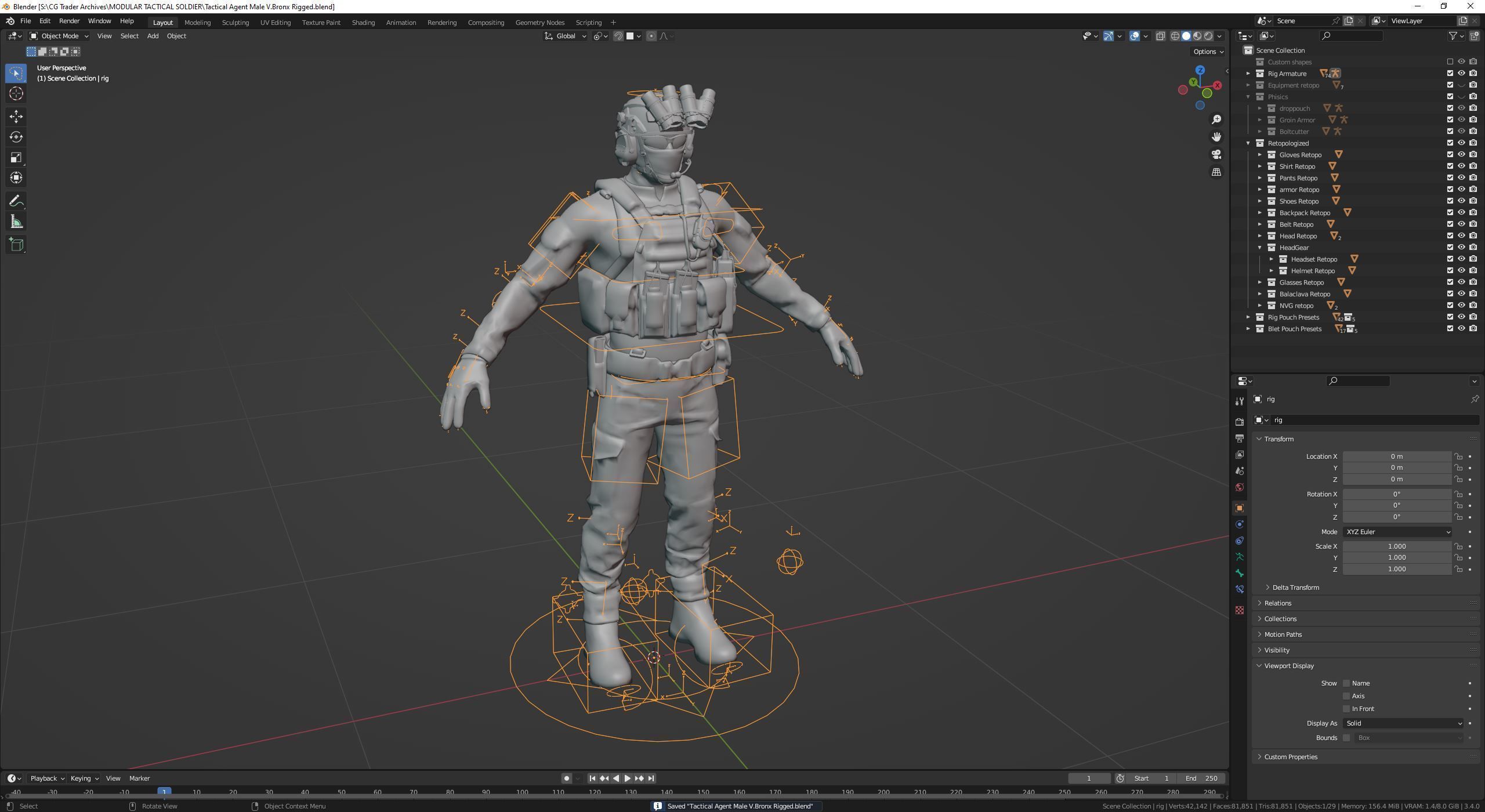Open the Object Data armature properties tab
Screen dimensions: 1485x812
point(1240,557)
